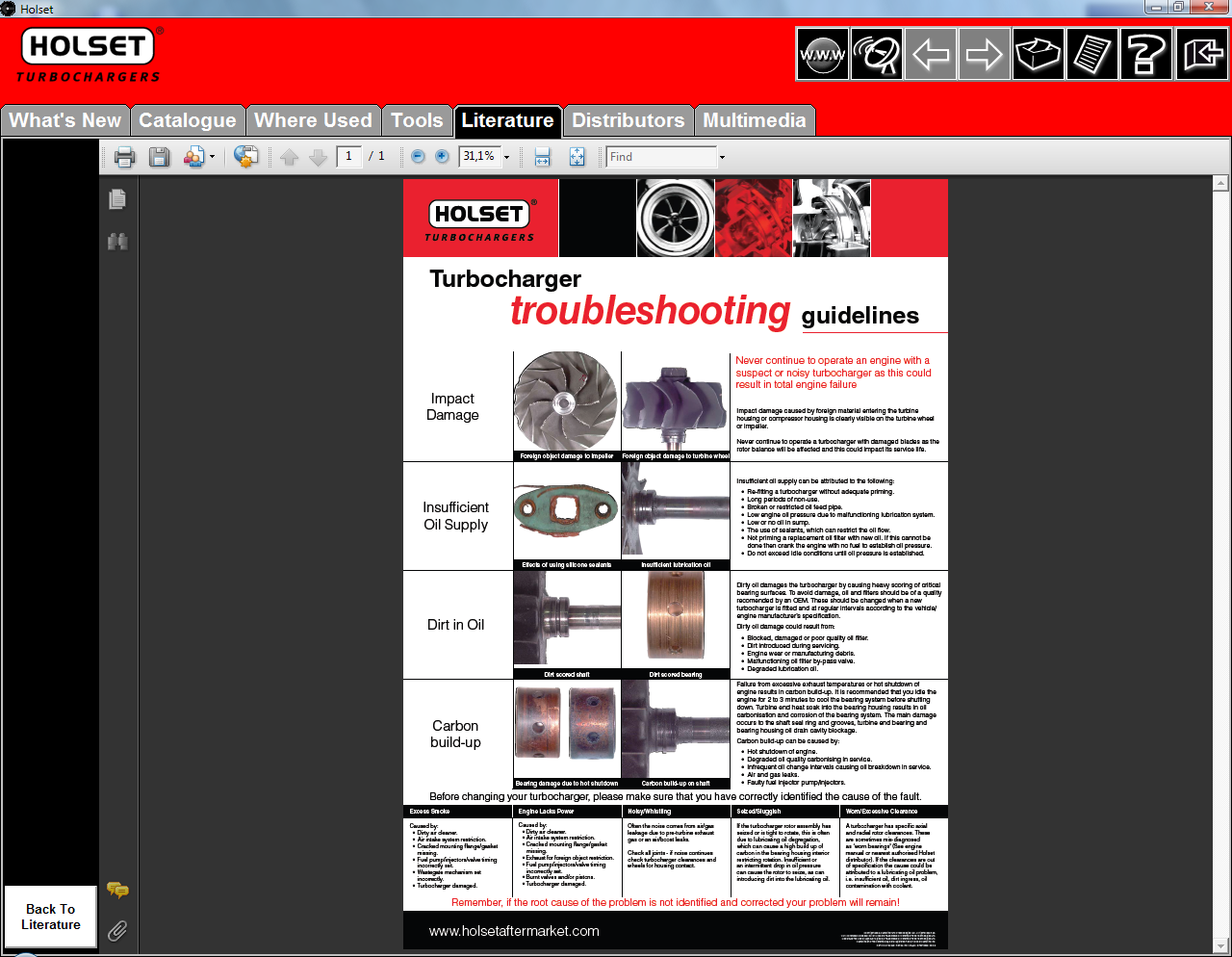
Task: Zoom out with the minus button
Action: 418,156
